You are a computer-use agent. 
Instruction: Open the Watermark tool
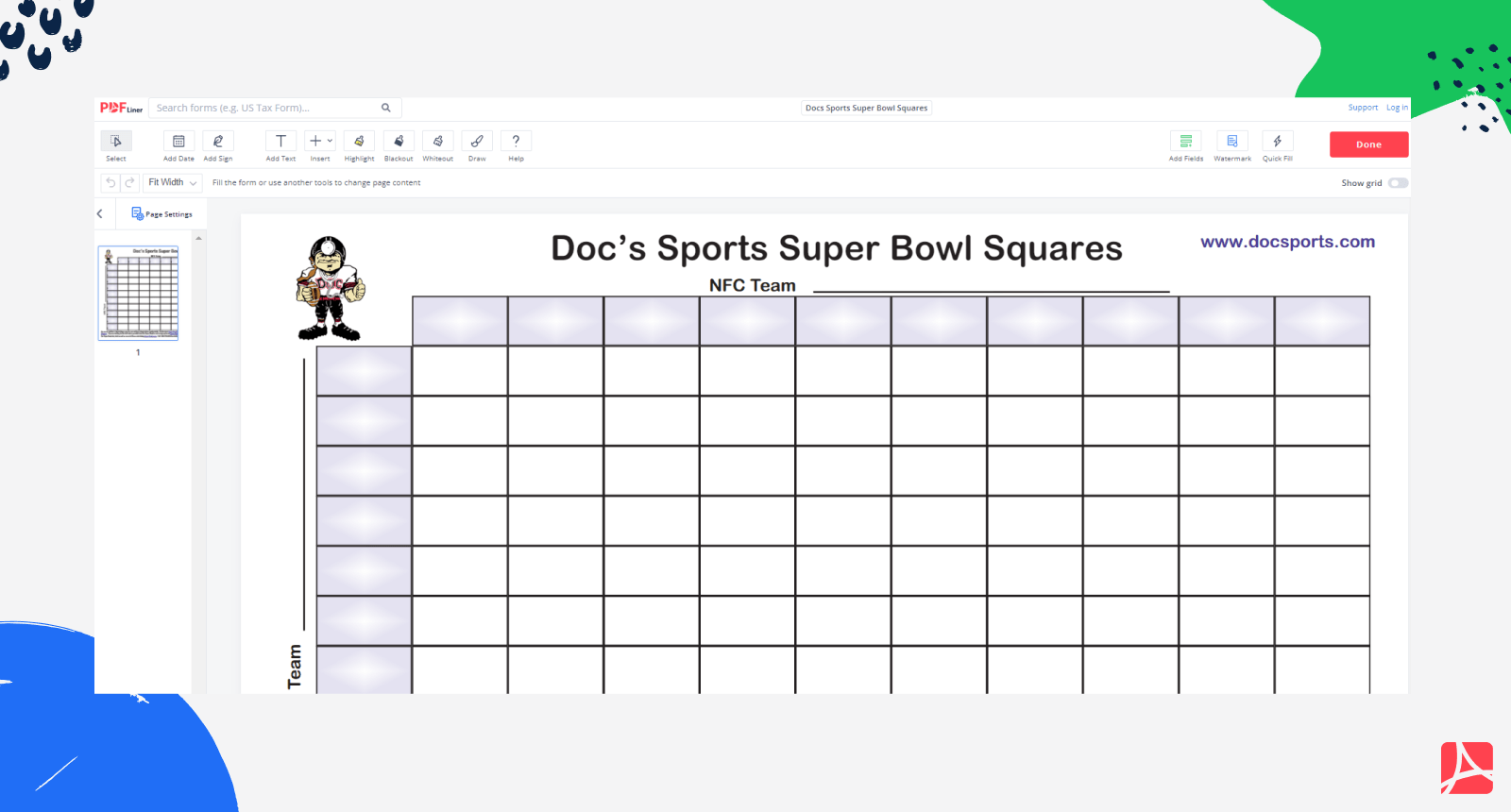pyautogui.click(x=1232, y=141)
